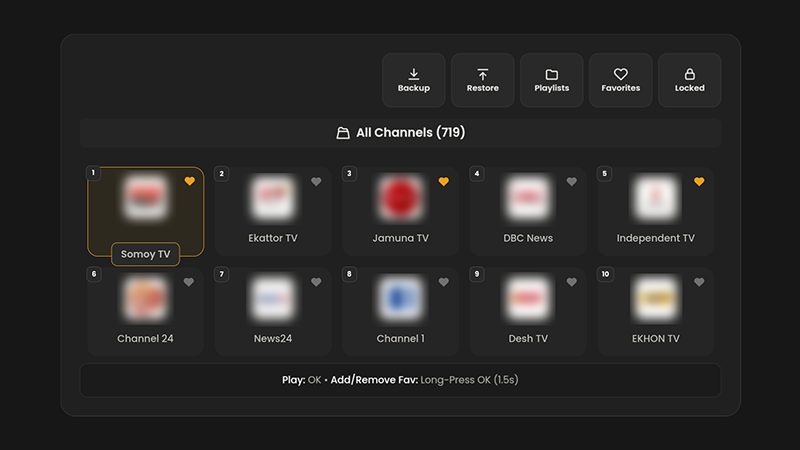Viewport: 800px width, 450px height.
Task: Toggle favorite heart on Ekattor TV
Action: 316,181
